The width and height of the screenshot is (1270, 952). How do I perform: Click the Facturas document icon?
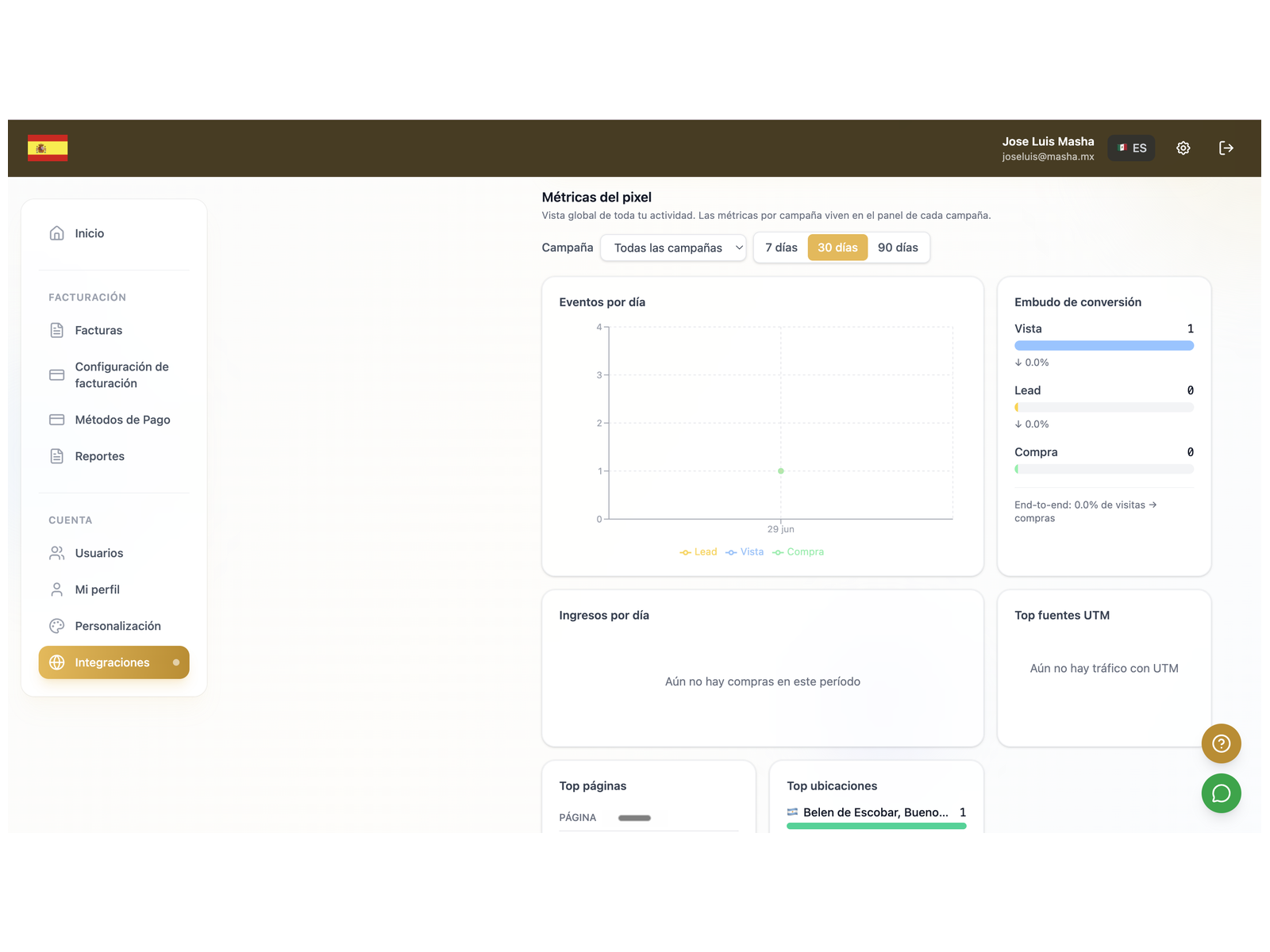click(x=57, y=330)
